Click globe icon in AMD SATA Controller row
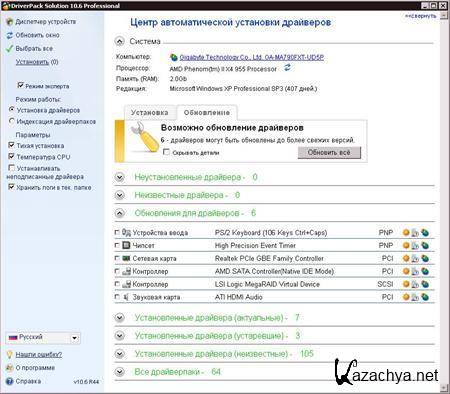The image size is (450, 394). tap(425, 271)
